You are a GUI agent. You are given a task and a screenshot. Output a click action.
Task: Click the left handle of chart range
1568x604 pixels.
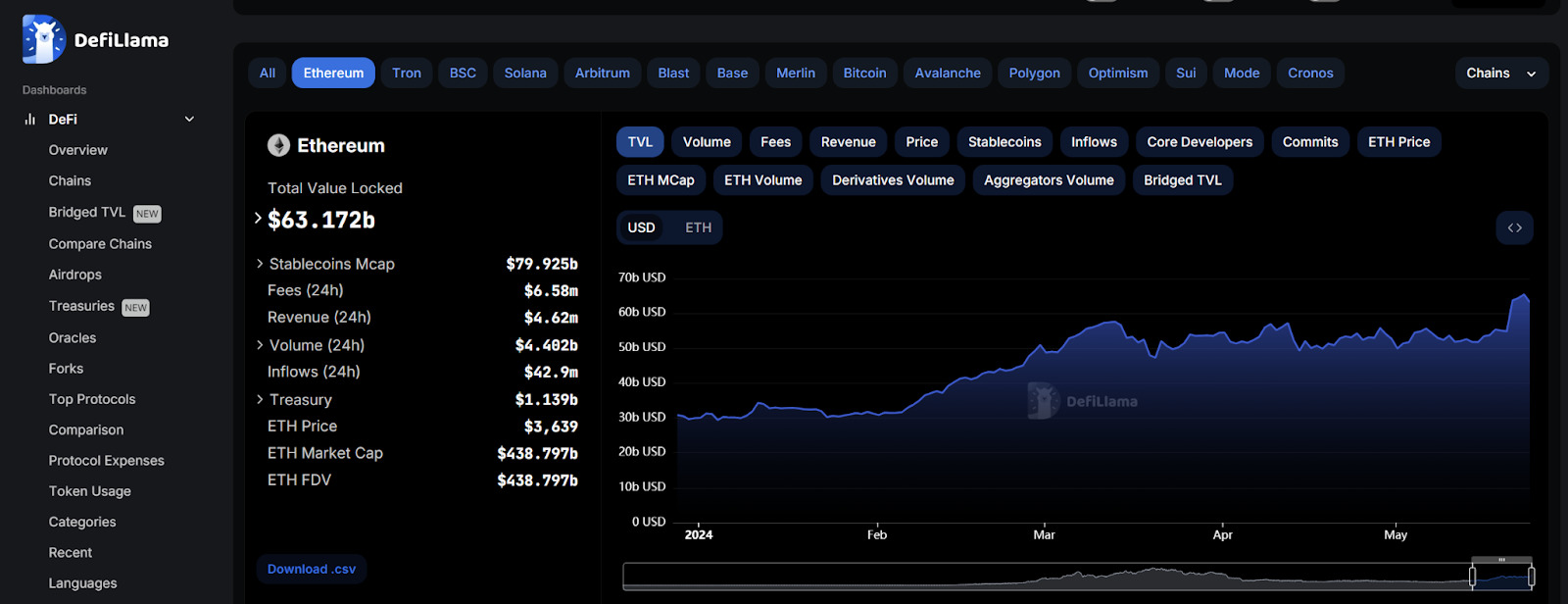tap(1472, 577)
